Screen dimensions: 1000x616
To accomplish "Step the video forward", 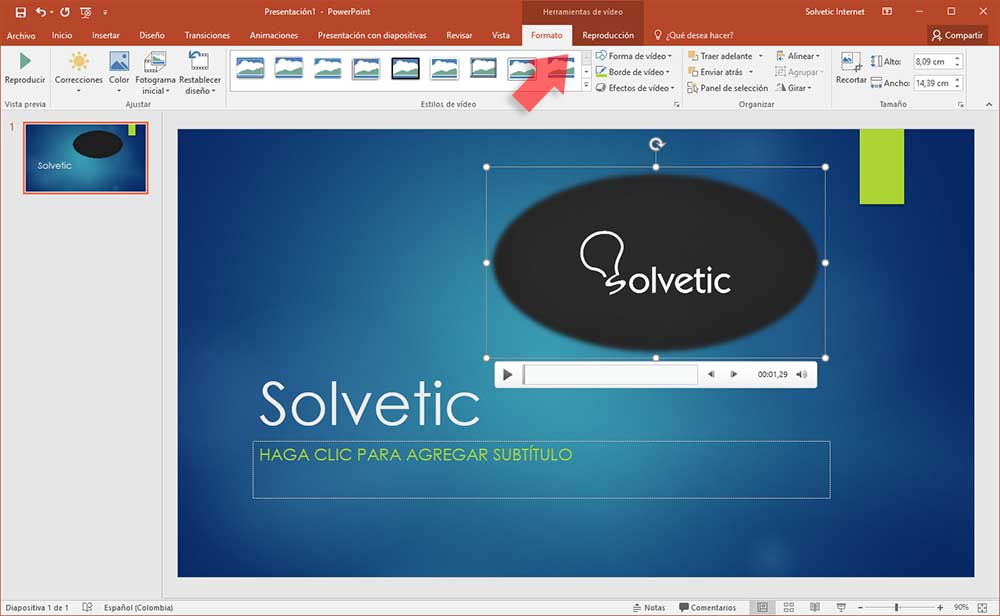I will click(733, 374).
